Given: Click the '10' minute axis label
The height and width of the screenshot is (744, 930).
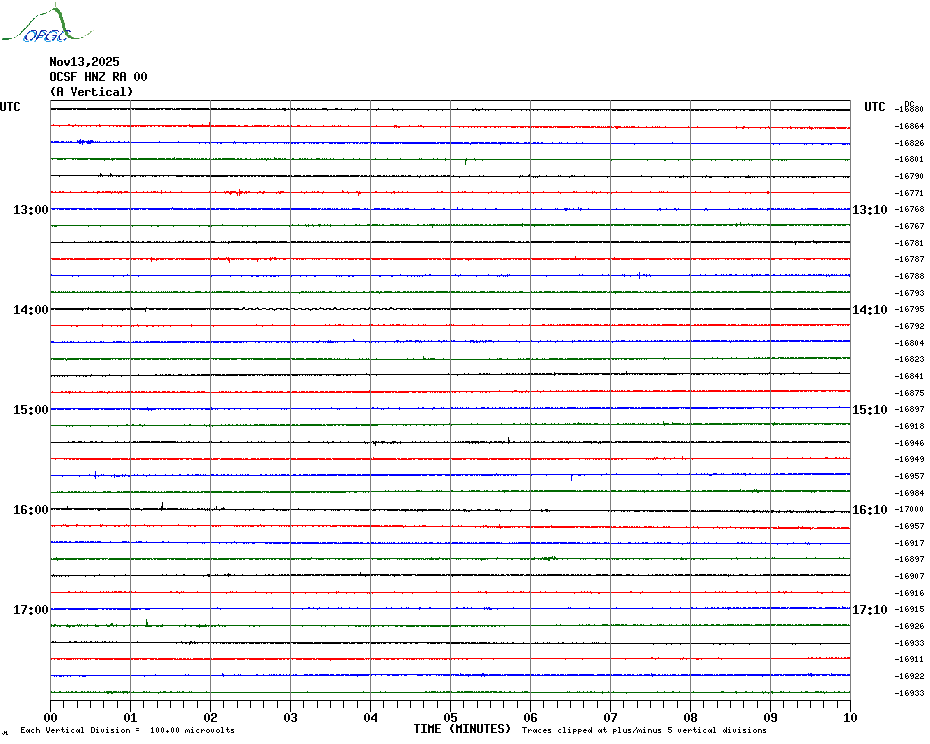Looking at the screenshot, I should point(851,717).
